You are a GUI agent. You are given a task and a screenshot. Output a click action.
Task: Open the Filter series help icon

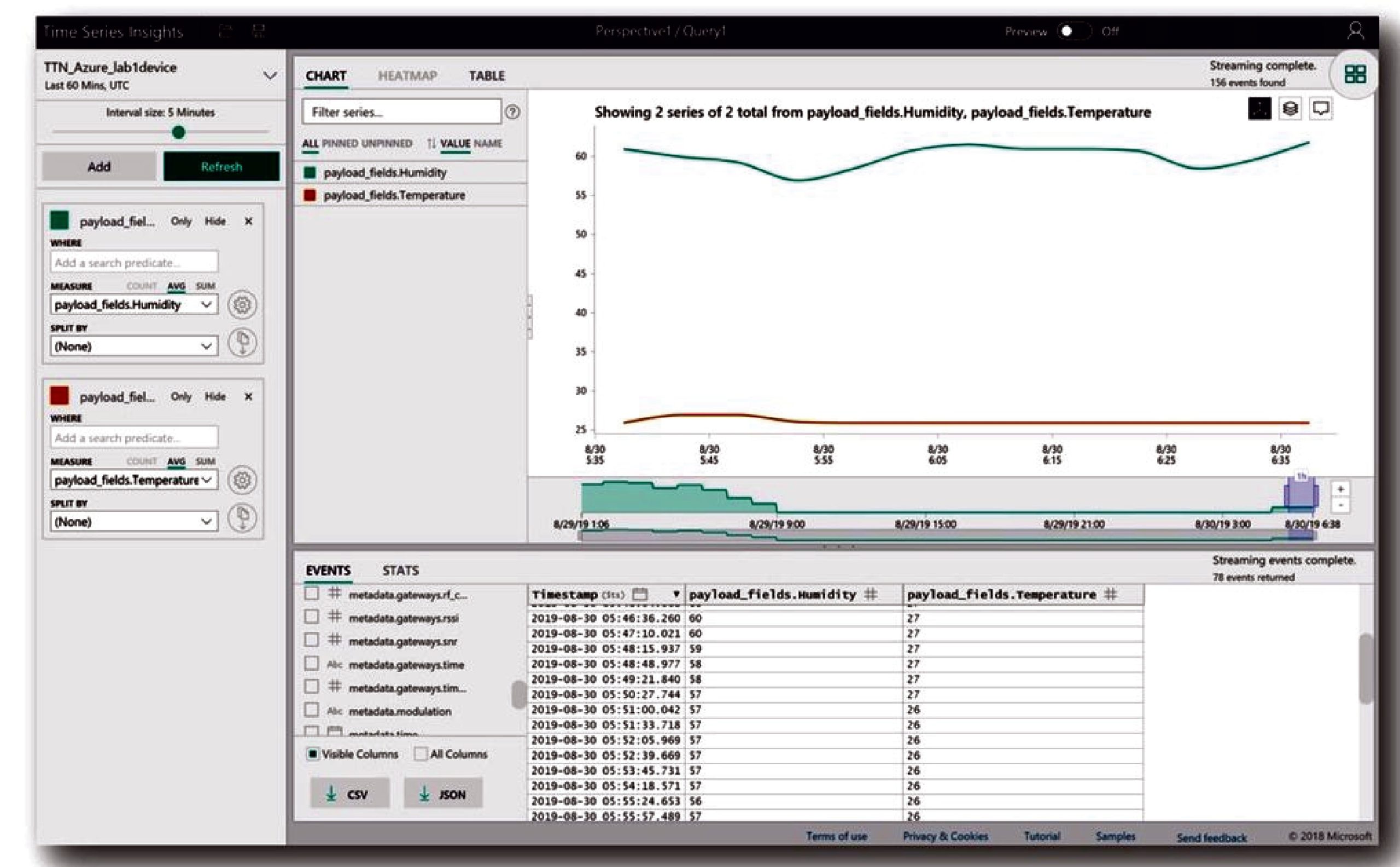(513, 113)
